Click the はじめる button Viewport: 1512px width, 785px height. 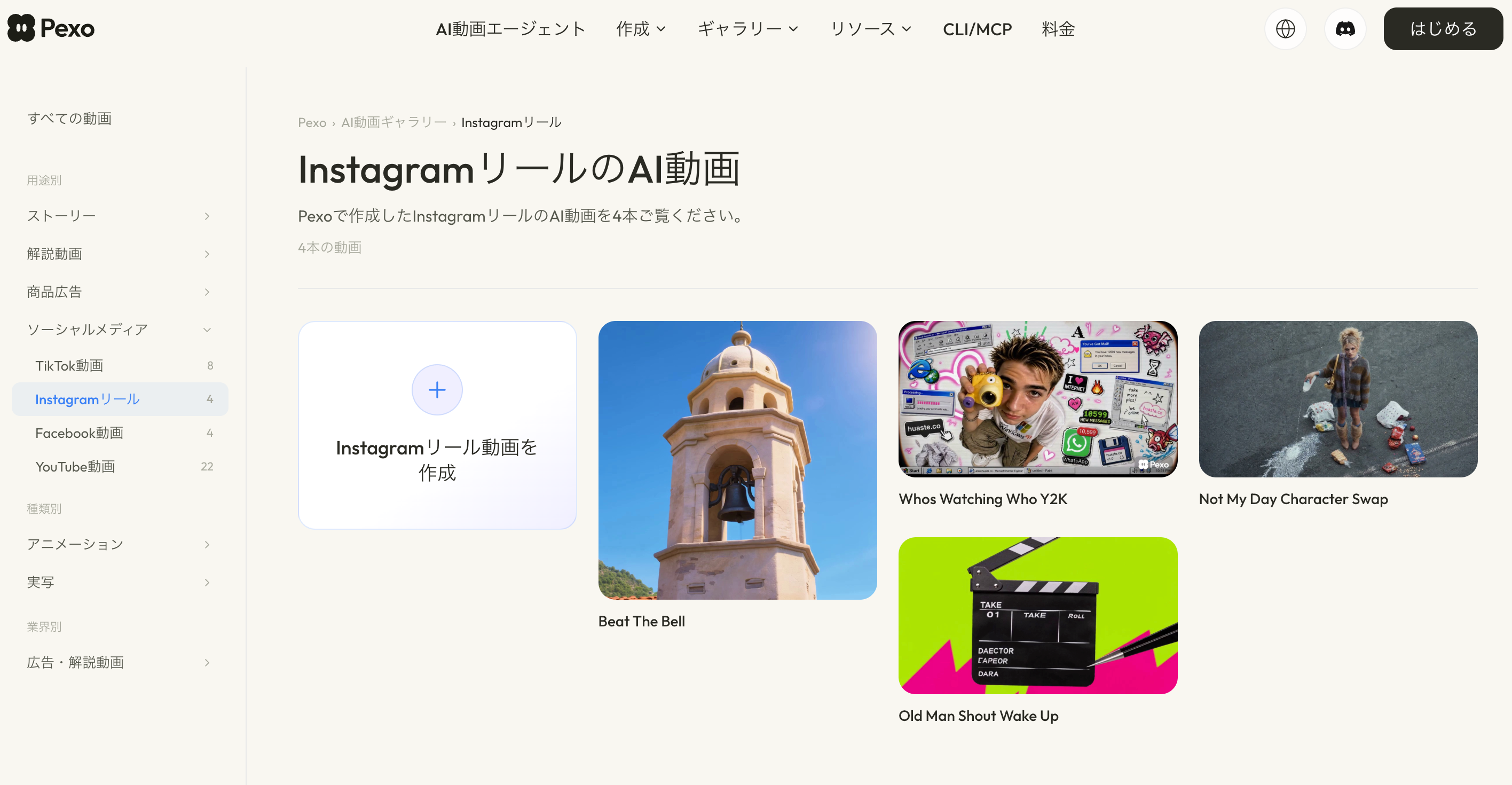coord(1443,29)
